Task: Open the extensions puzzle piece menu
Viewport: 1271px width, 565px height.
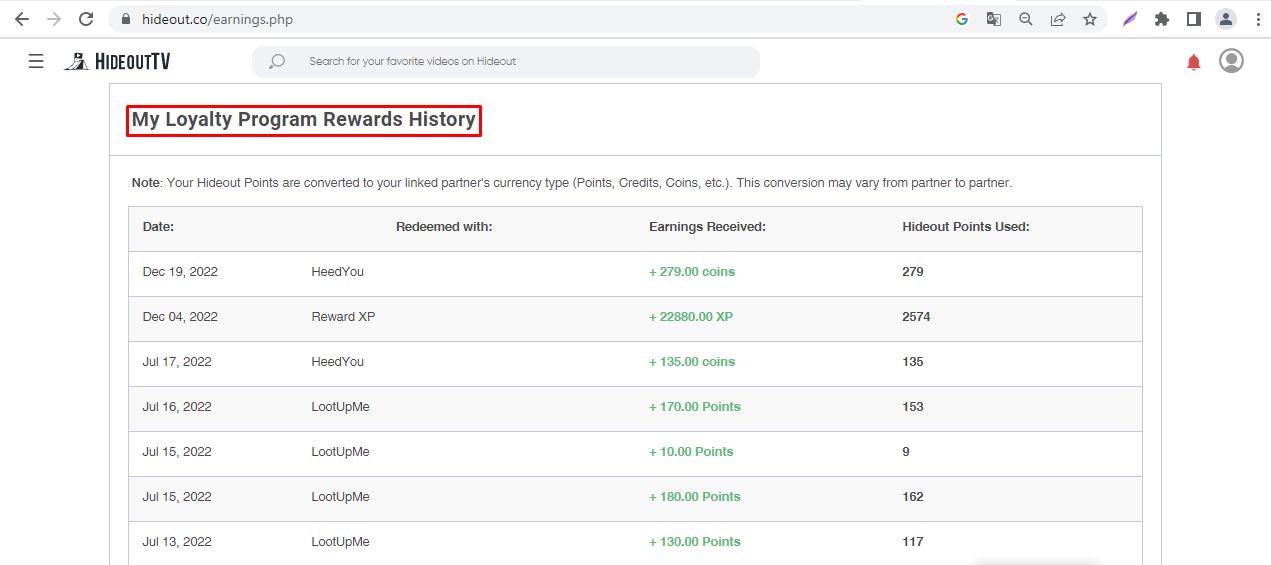Action: [x=1161, y=19]
